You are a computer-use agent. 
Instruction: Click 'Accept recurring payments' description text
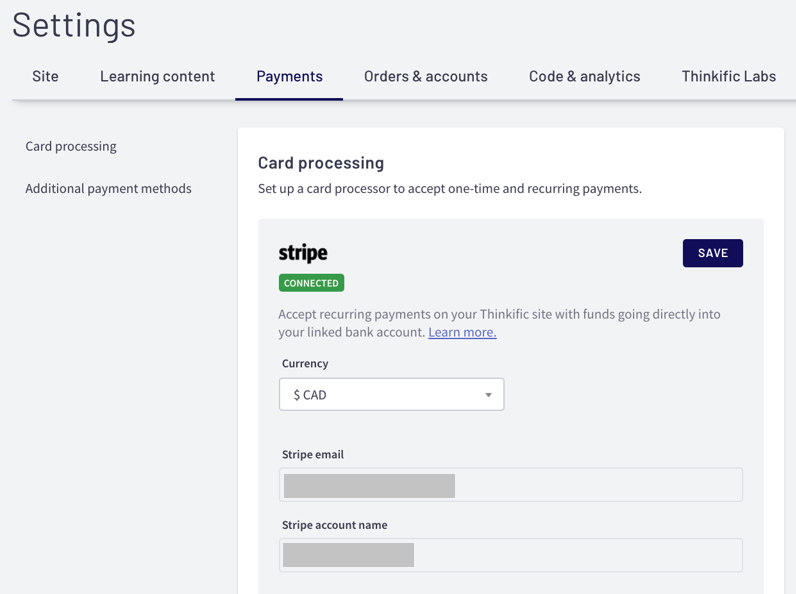pyautogui.click(x=499, y=323)
